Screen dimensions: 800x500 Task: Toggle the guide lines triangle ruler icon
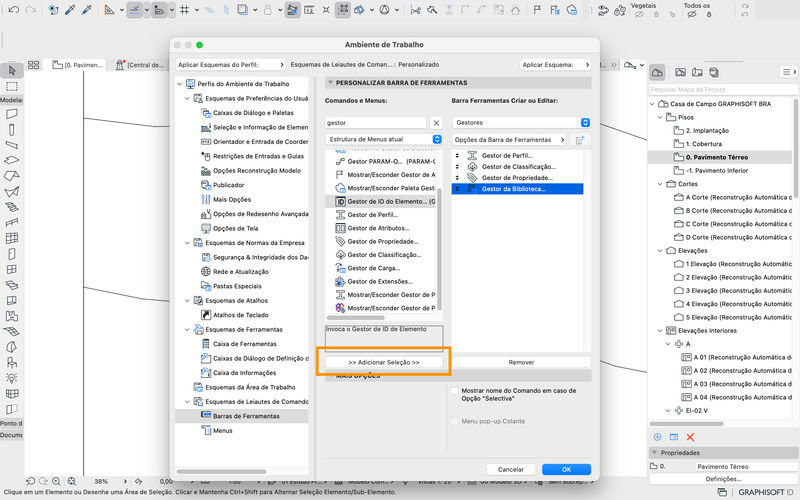109,10
